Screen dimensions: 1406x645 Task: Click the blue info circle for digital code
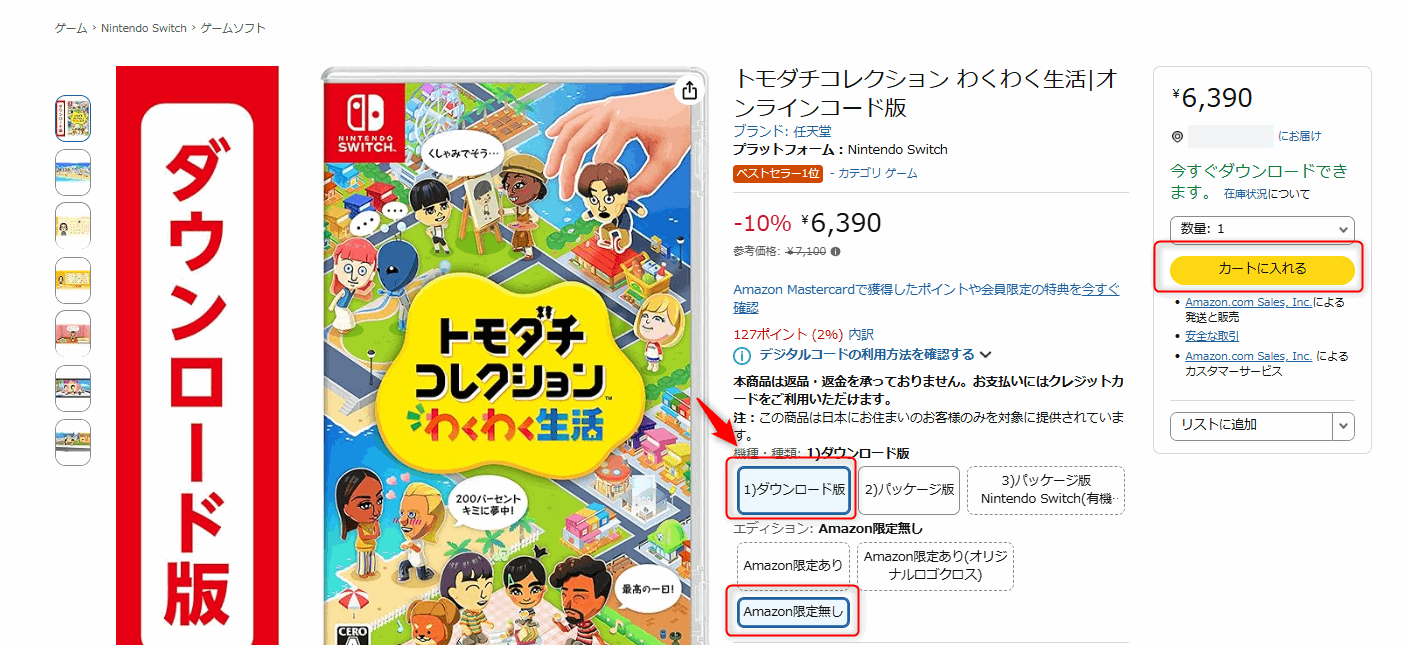(742, 355)
